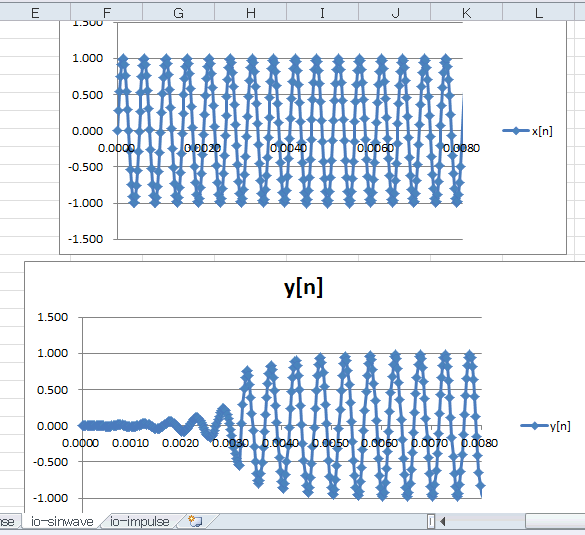Click the scroll left arrow of horizontal scrollbar

[x=443, y=521]
